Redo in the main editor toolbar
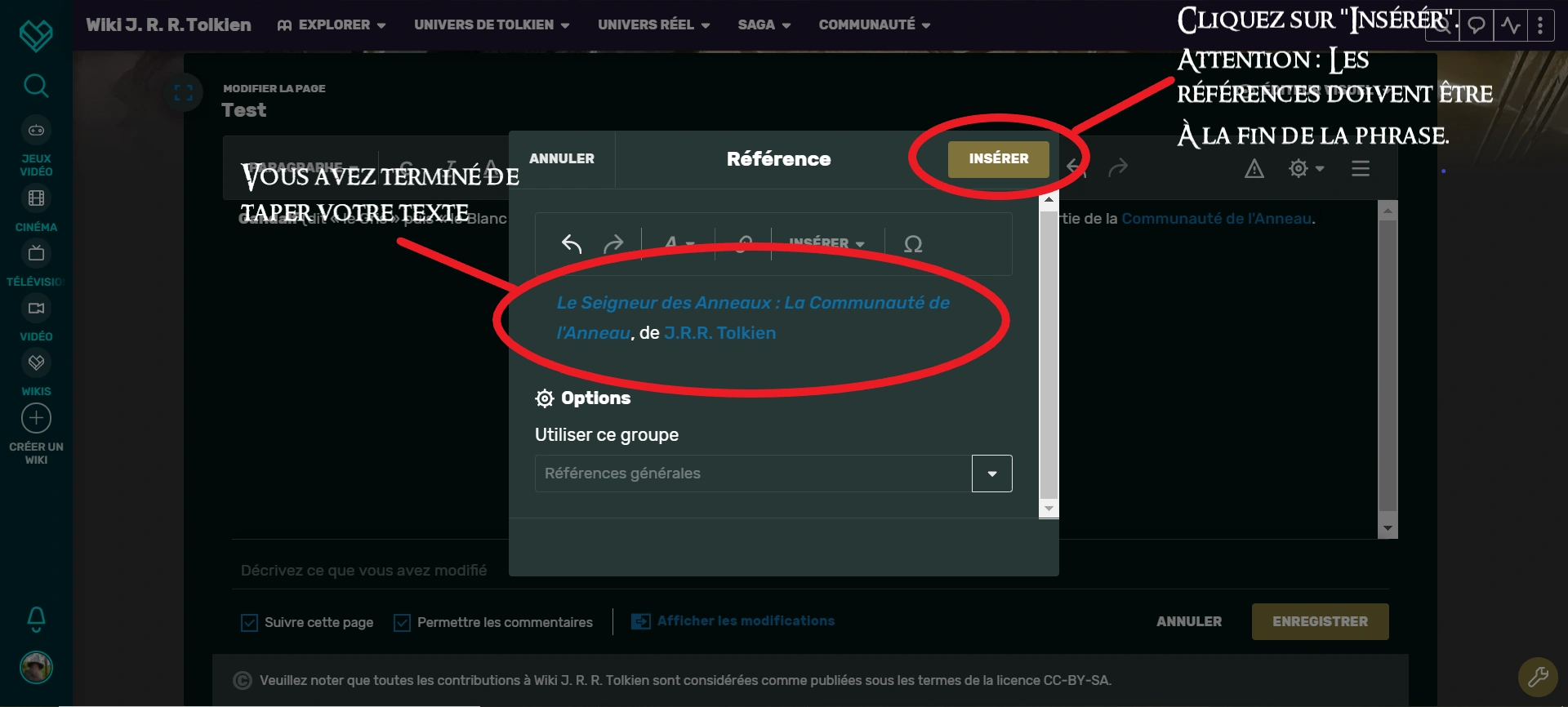 (1118, 167)
